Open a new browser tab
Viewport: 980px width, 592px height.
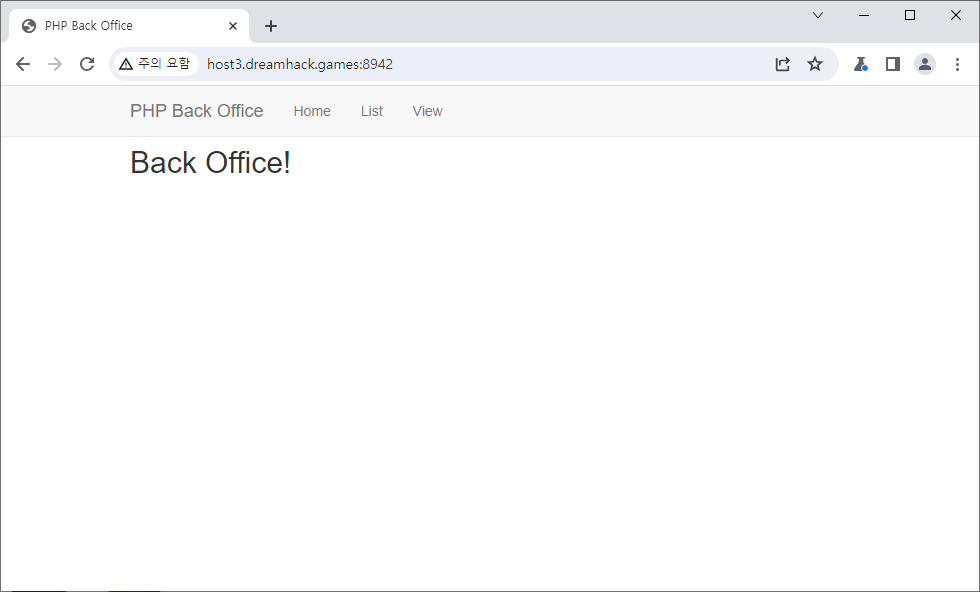click(x=271, y=26)
